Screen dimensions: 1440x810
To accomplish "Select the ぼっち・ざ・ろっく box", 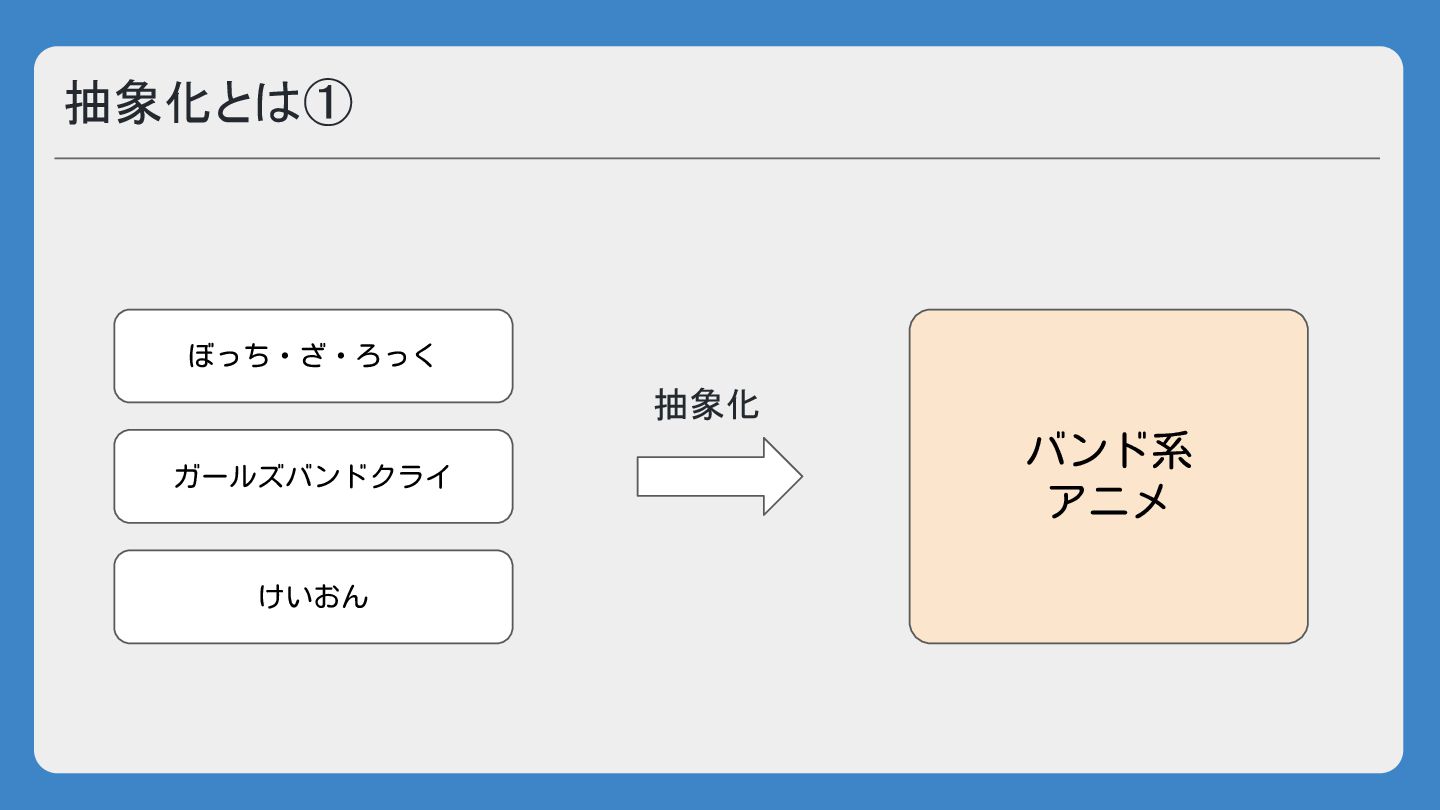I will click(313, 356).
